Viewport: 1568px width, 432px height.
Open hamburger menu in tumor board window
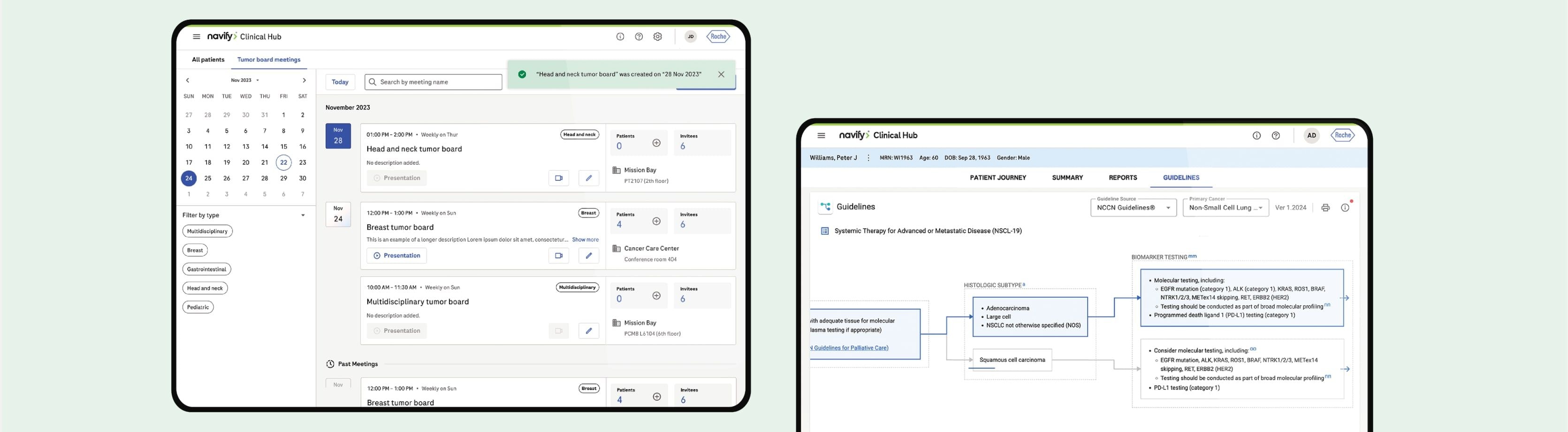point(196,37)
